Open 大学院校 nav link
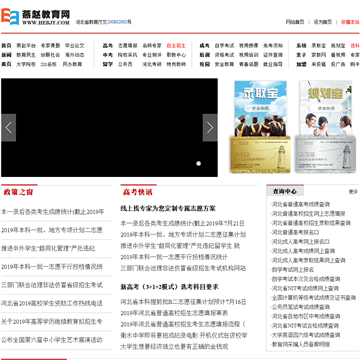 tap(26, 64)
